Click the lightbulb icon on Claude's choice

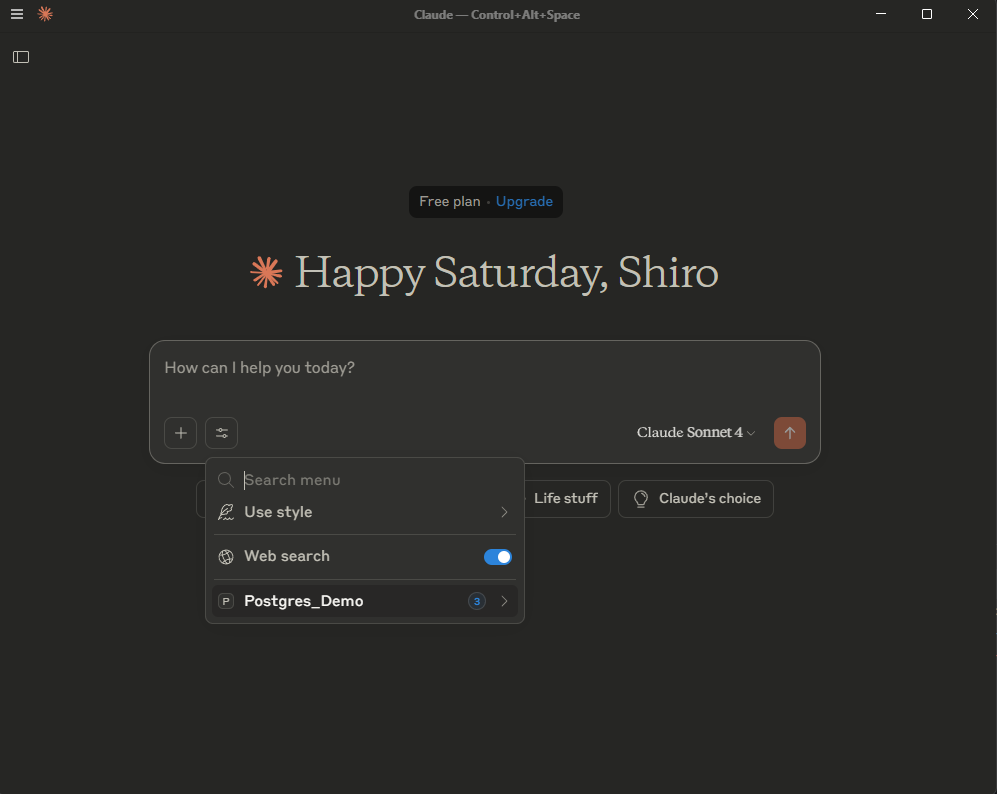(x=641, y=499)
